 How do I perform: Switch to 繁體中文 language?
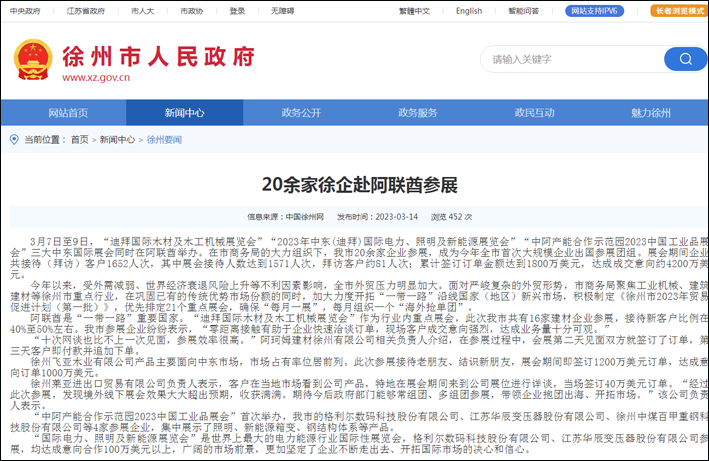coord(414,11)
